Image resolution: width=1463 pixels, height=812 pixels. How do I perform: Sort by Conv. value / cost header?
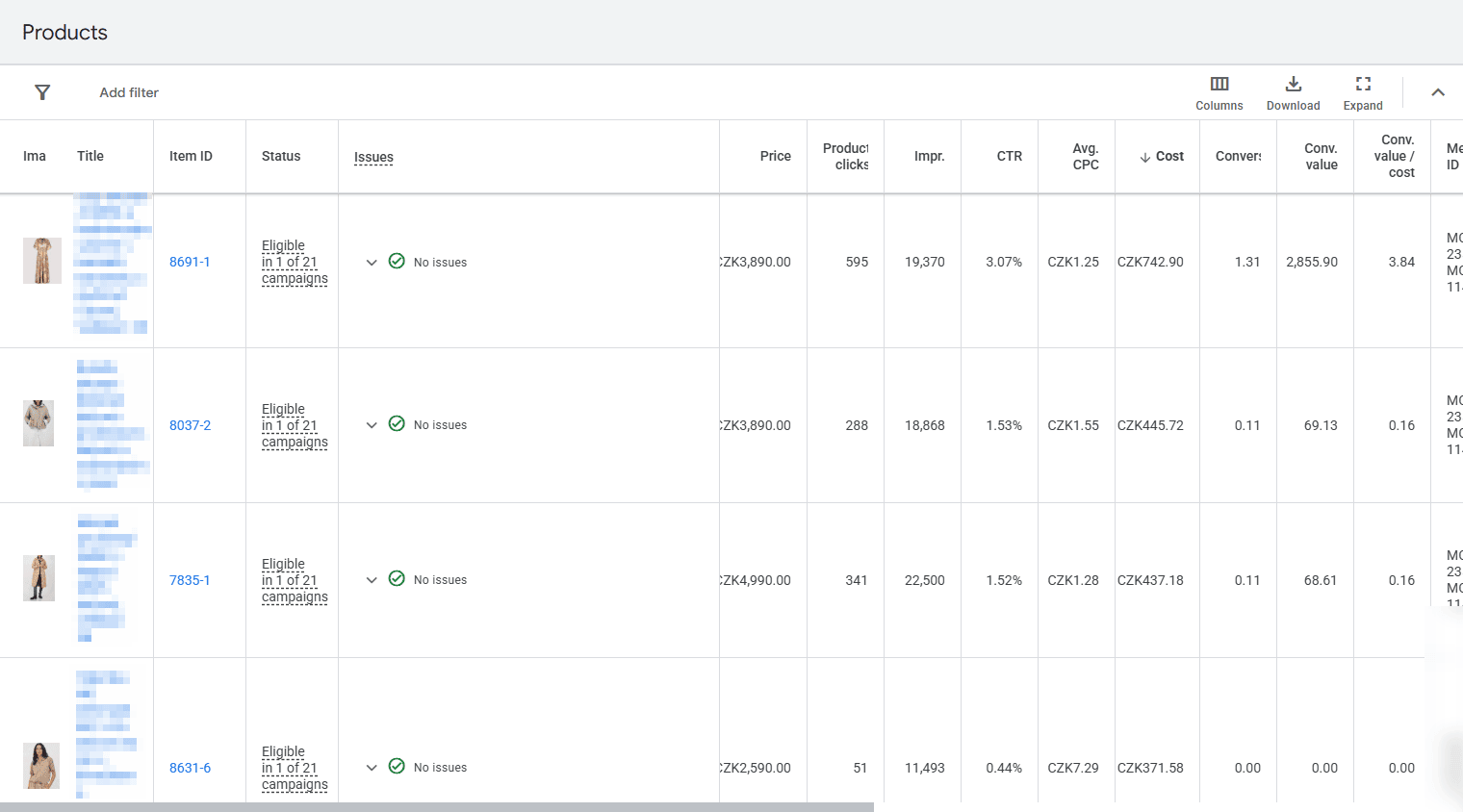1394,156
